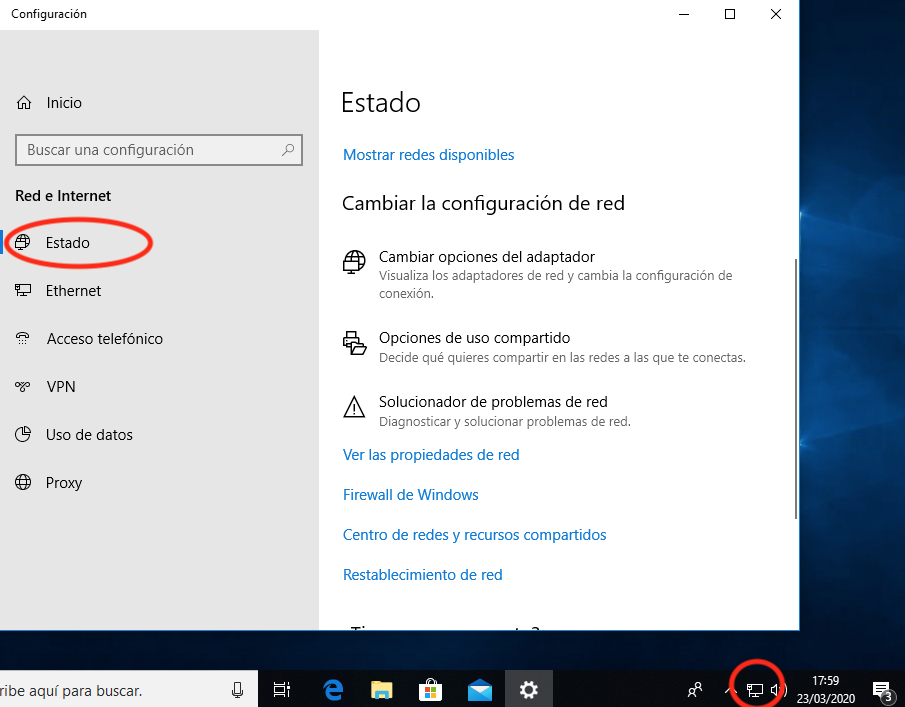Click the settings page vertical scrollbar

coord(796,389)
